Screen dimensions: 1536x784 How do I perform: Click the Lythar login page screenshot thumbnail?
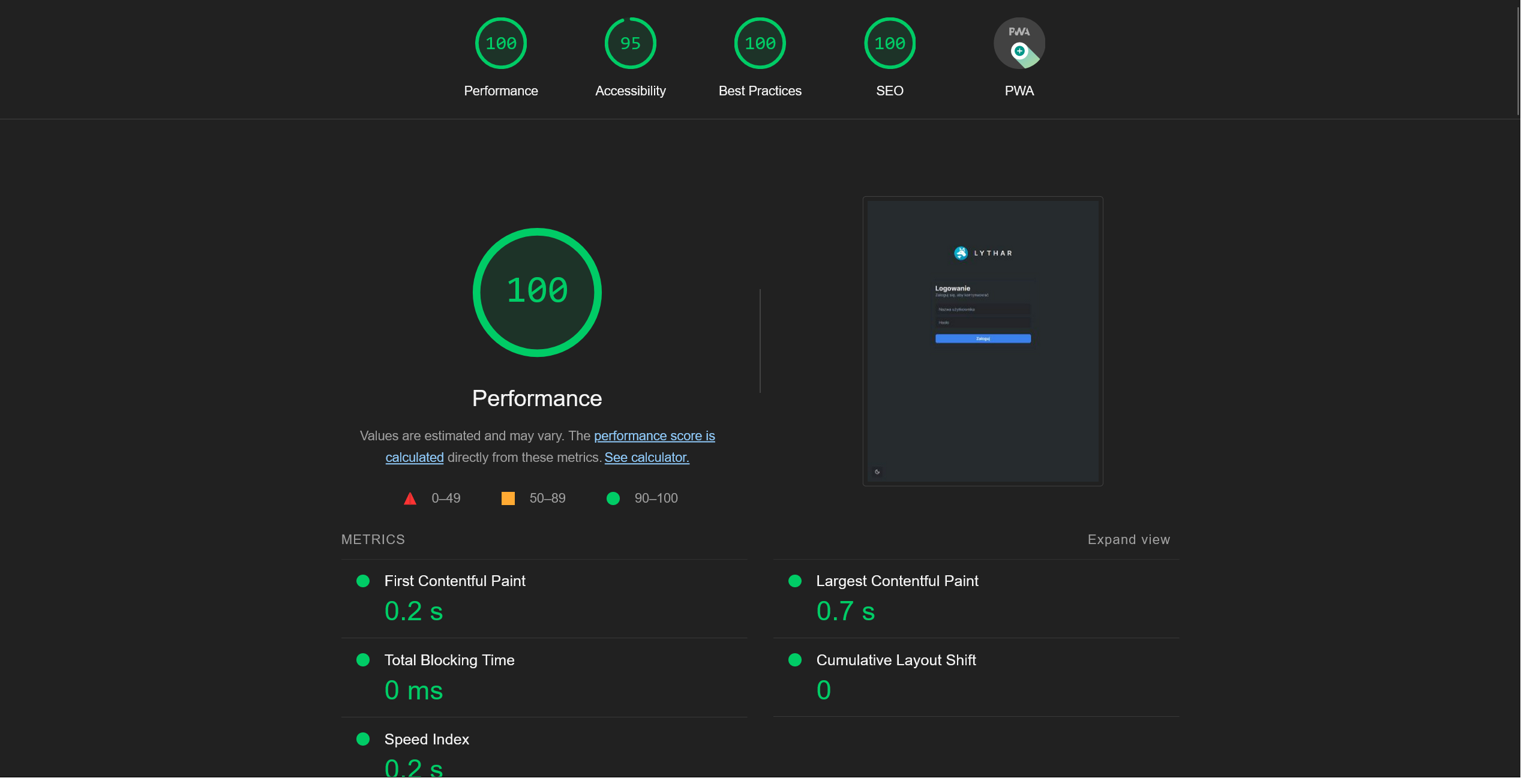[982, 341]
